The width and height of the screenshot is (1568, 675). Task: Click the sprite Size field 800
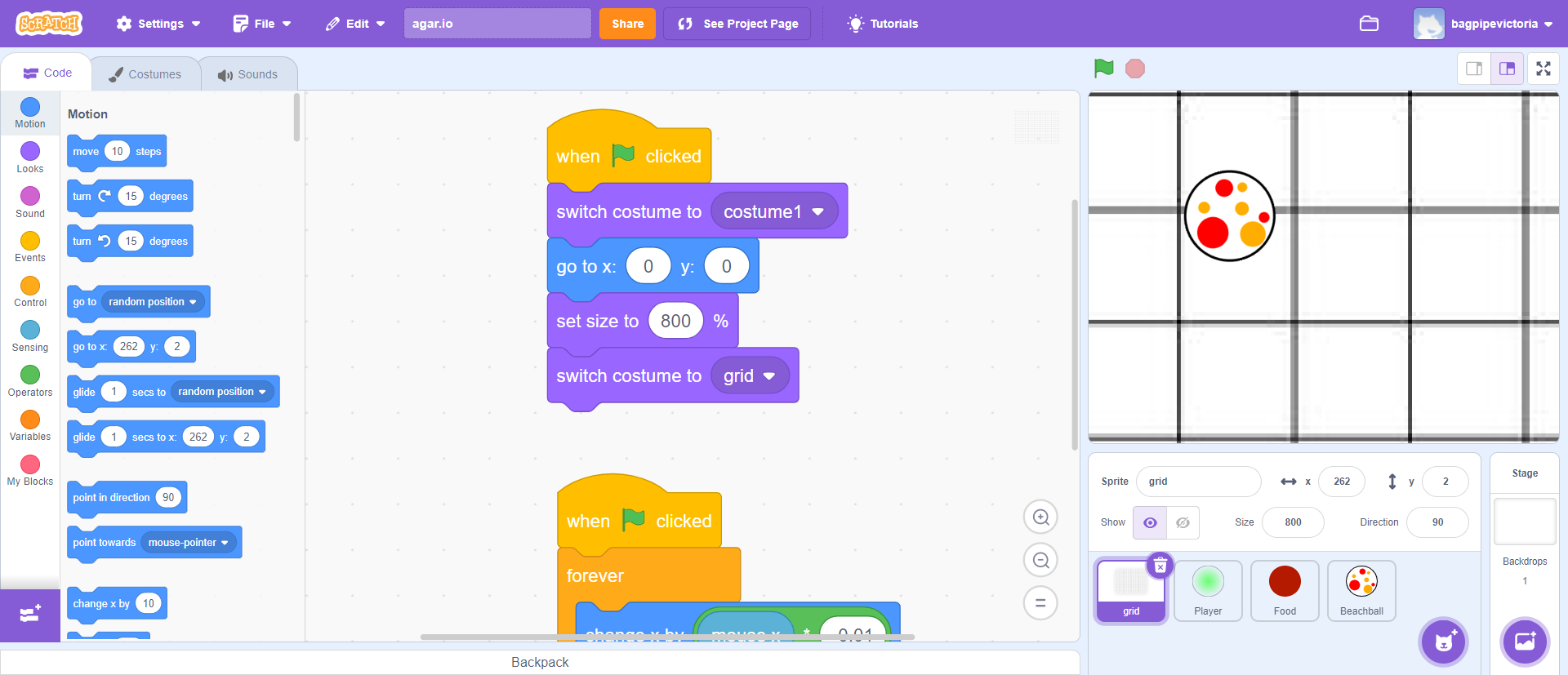click(x=1293, y=522)
